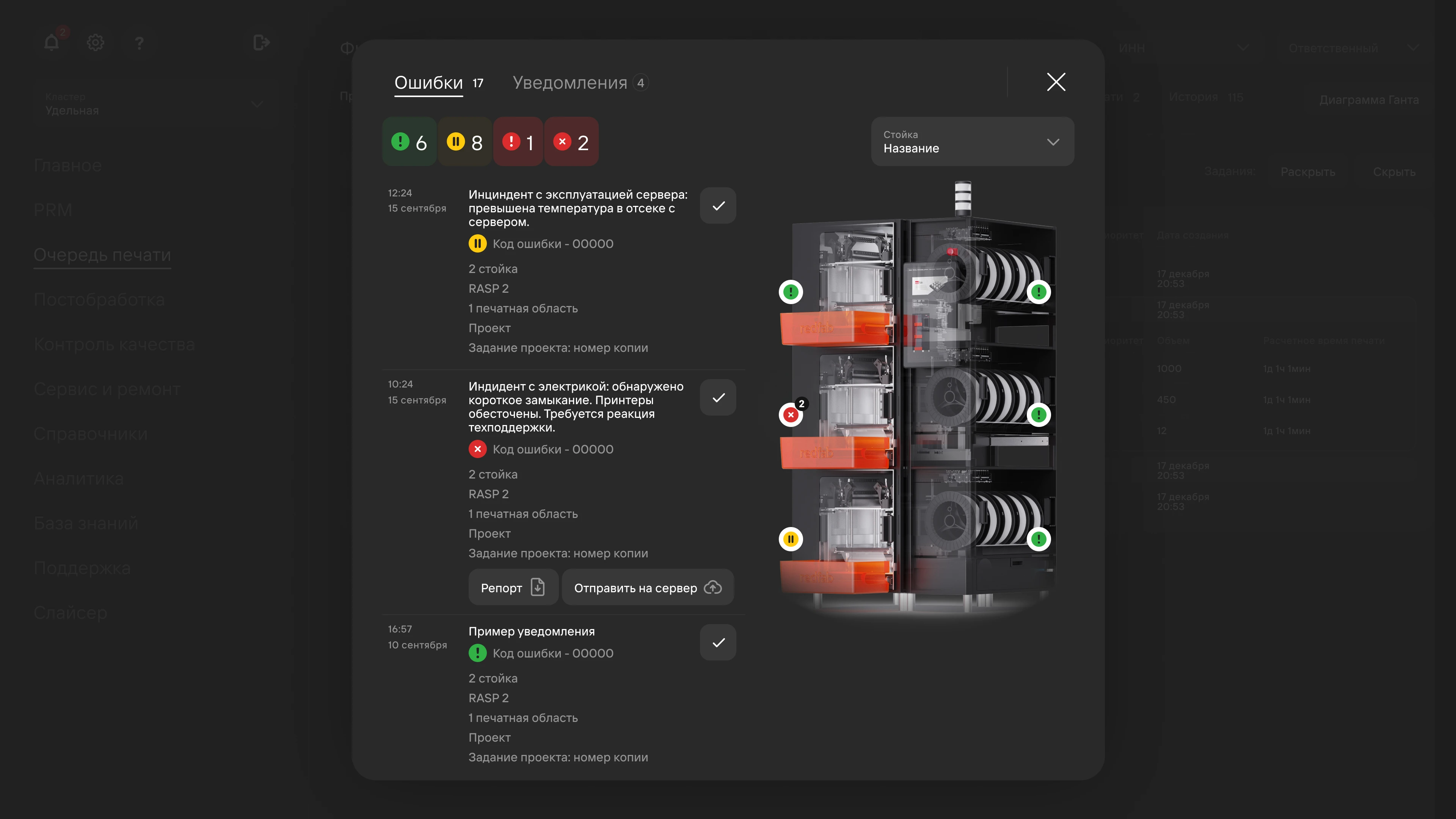Open База знаний in sidebar
The image size is (1456, 819).
pyautogui.click(x=86, y=523)
